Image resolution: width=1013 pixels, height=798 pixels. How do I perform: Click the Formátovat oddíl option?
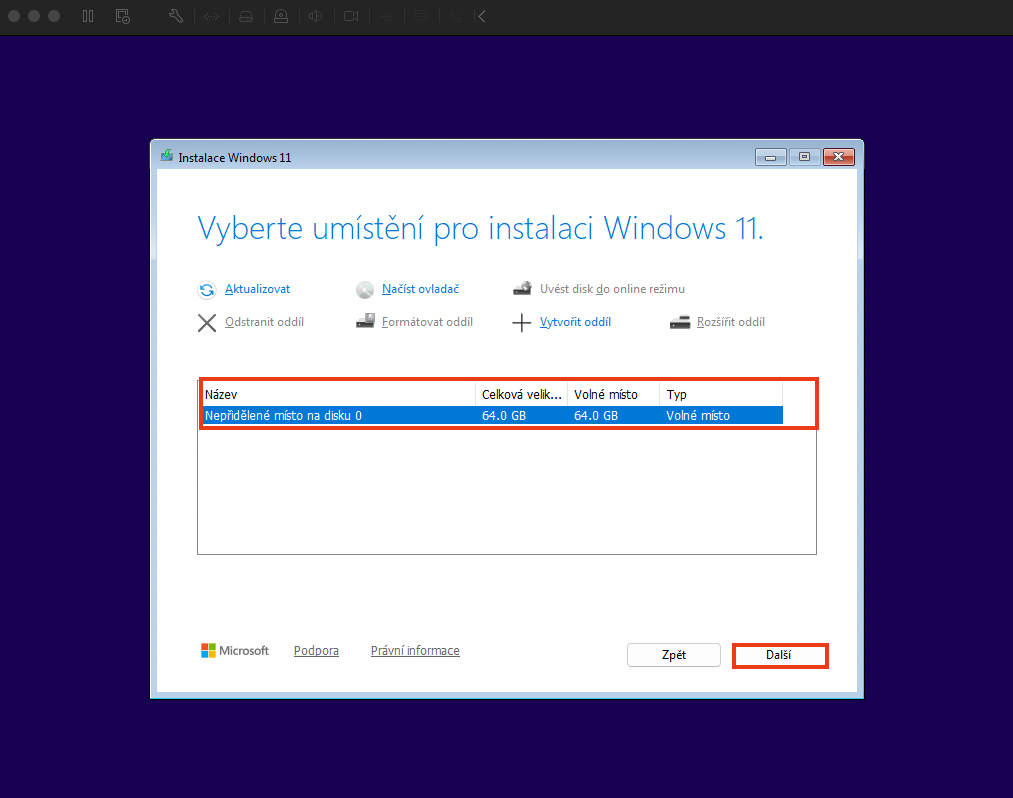coord(427,322)
